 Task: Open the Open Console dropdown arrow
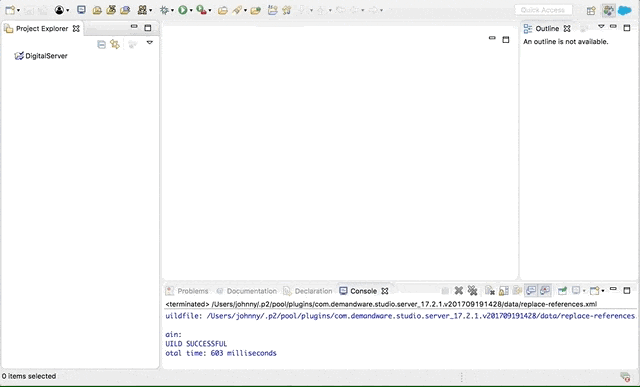click(603, 291)
